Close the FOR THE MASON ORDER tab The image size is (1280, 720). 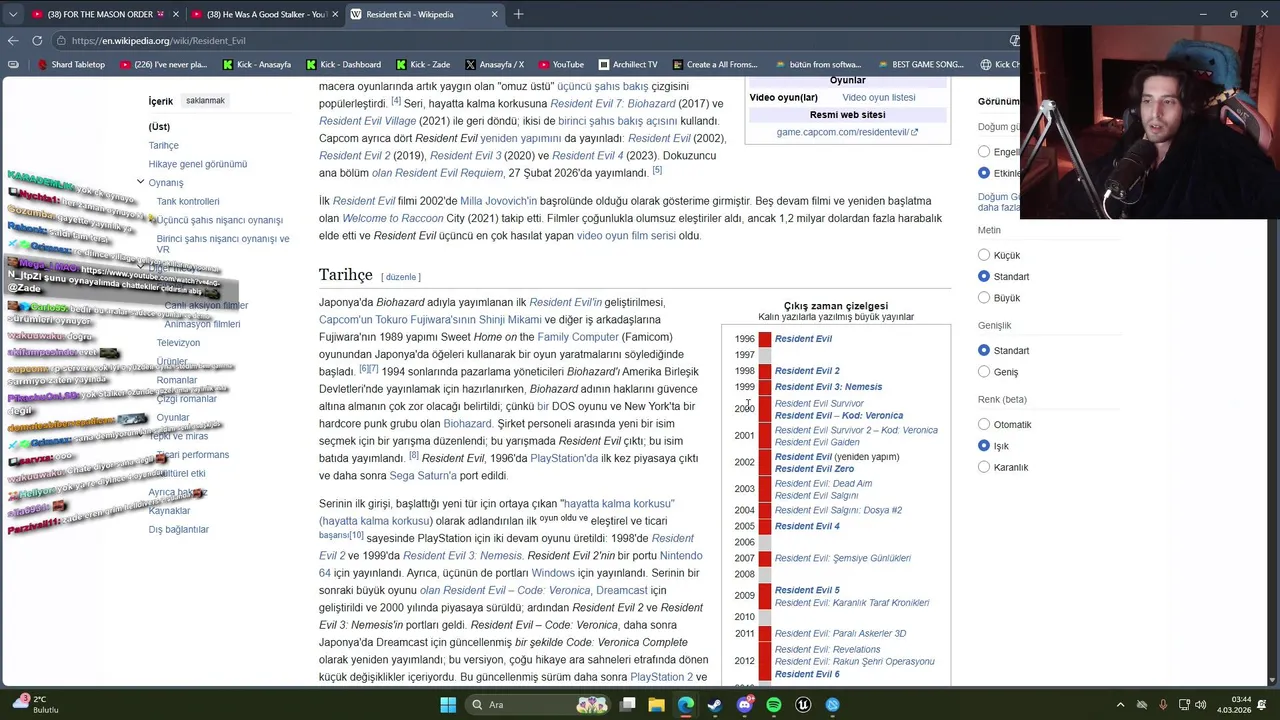coord(176,14)
